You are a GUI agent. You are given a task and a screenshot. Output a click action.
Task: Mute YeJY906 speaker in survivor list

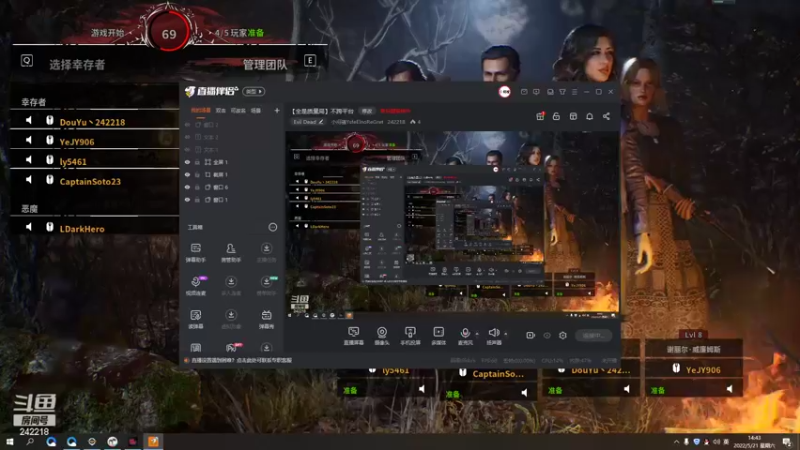(x=29, y=140)
